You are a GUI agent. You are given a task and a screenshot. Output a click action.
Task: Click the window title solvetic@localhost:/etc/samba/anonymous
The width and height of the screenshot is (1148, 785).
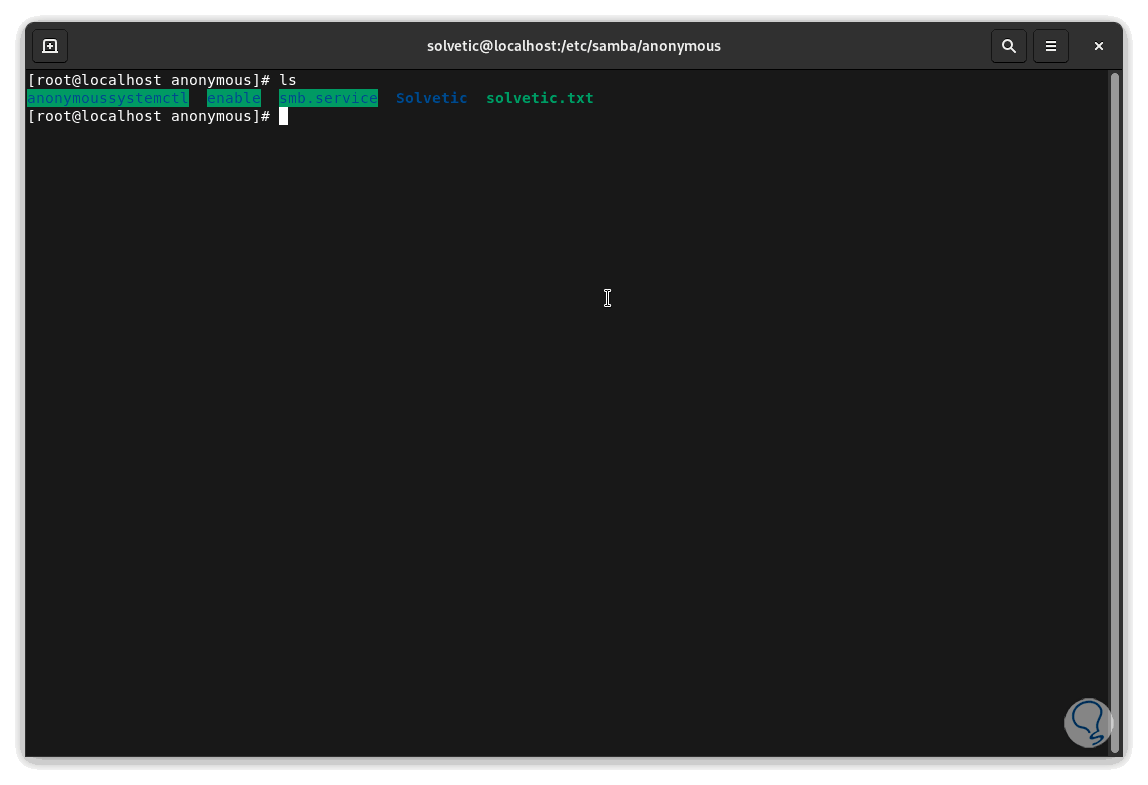pyautogui.click(x=573, y=46)
